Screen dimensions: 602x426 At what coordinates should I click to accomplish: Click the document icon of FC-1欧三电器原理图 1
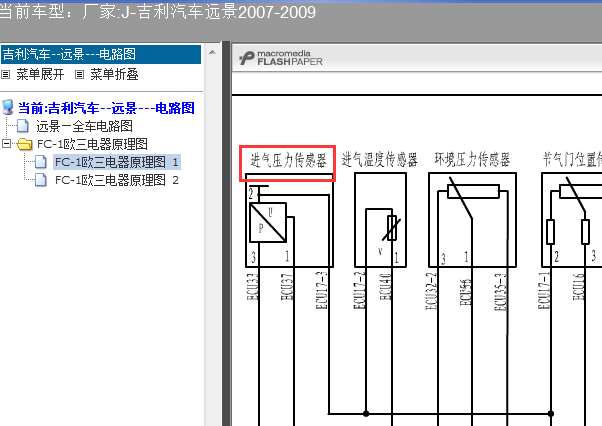41,162
